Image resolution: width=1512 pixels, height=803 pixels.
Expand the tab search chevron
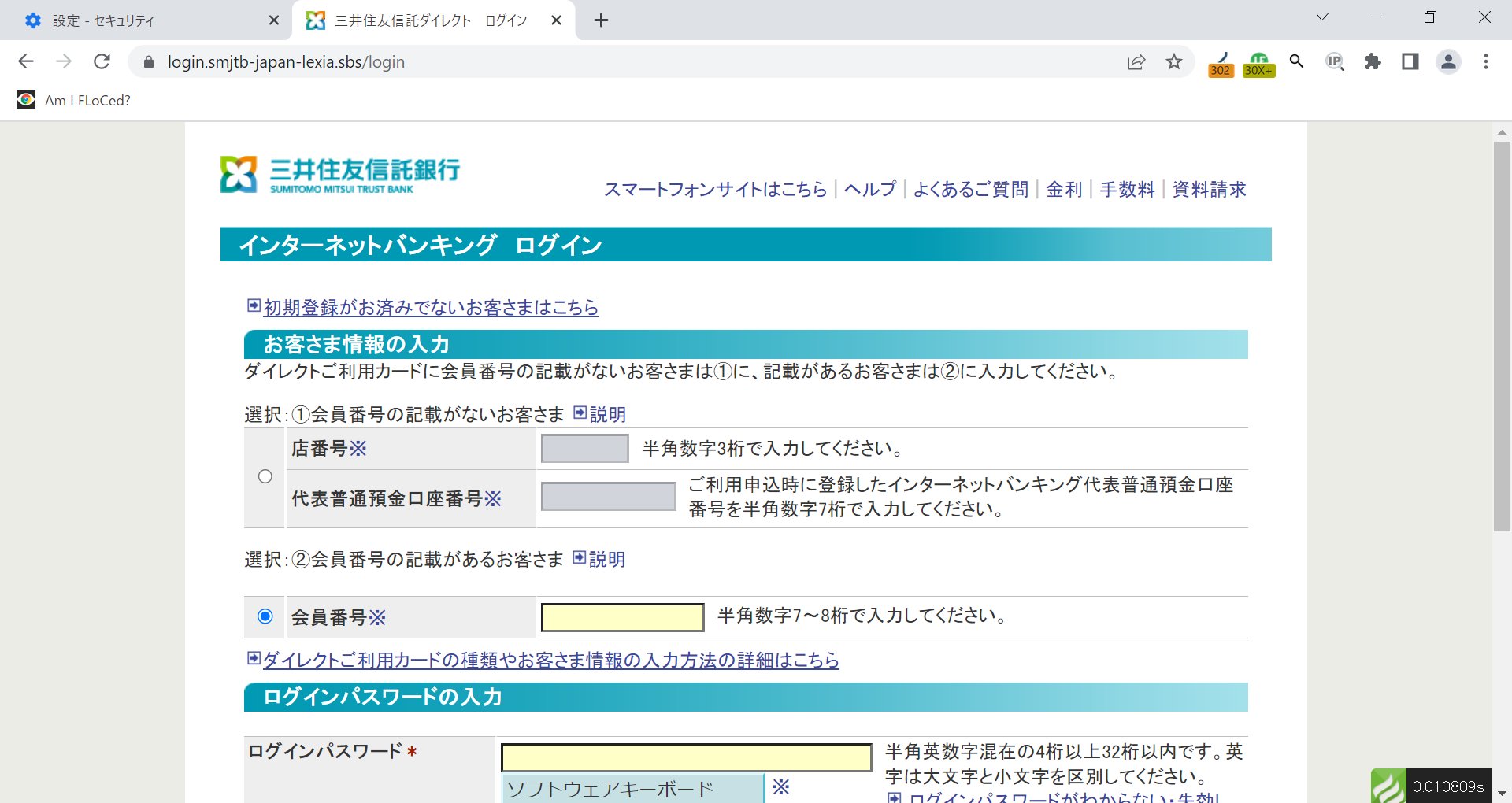[x=1322, y=17]
